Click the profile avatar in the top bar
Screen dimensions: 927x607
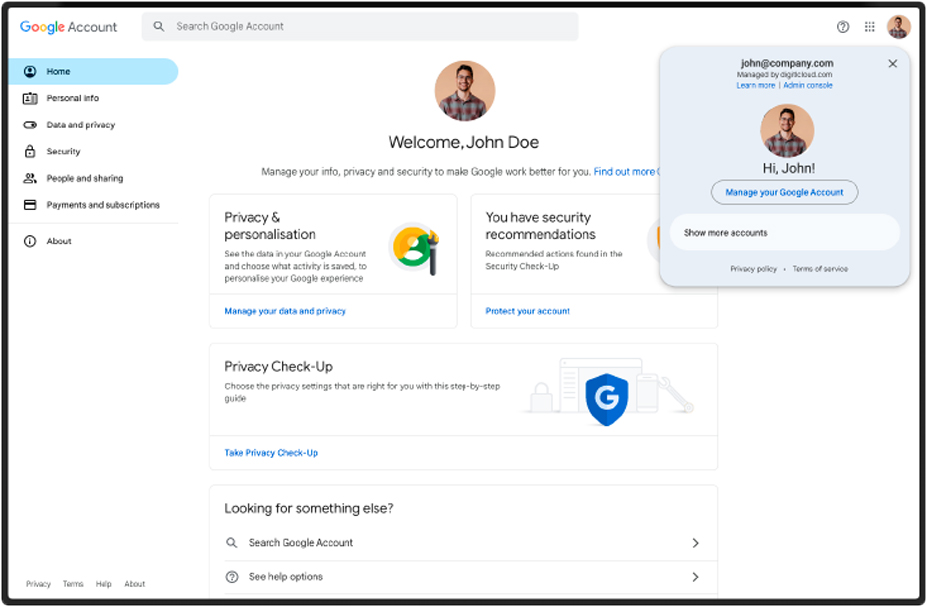coord(898,27)
